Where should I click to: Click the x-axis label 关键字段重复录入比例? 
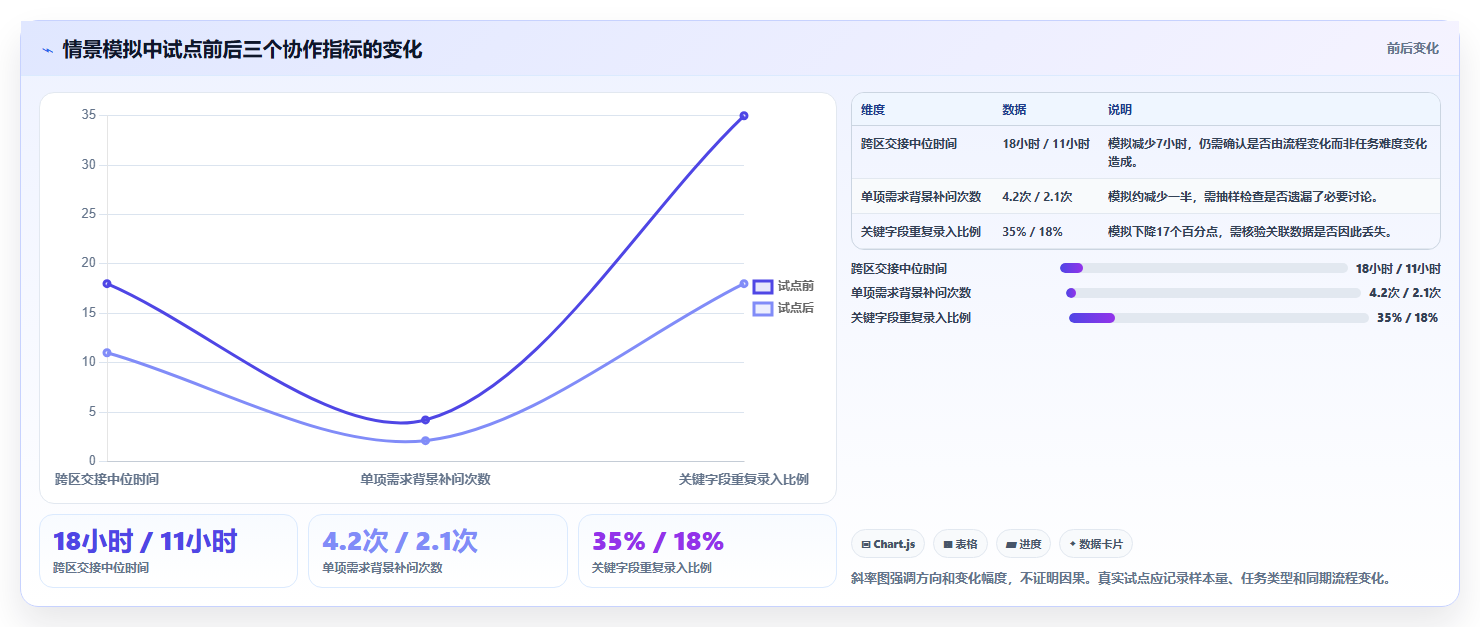coord(743,479)
